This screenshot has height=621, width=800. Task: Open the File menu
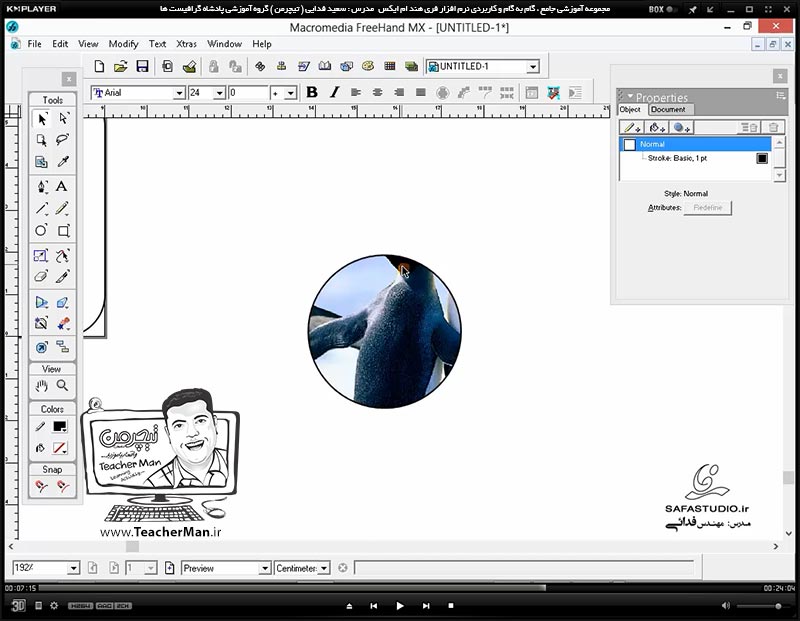tap(34, 44)
